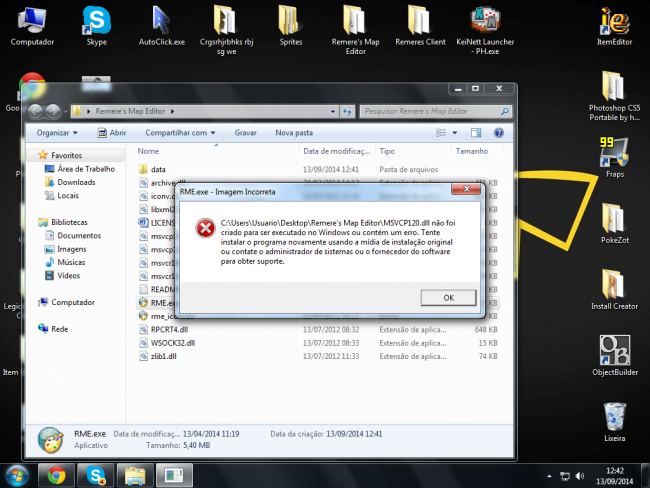
Task: Launch Fraps from the desktop
Action: pos(614,158)
